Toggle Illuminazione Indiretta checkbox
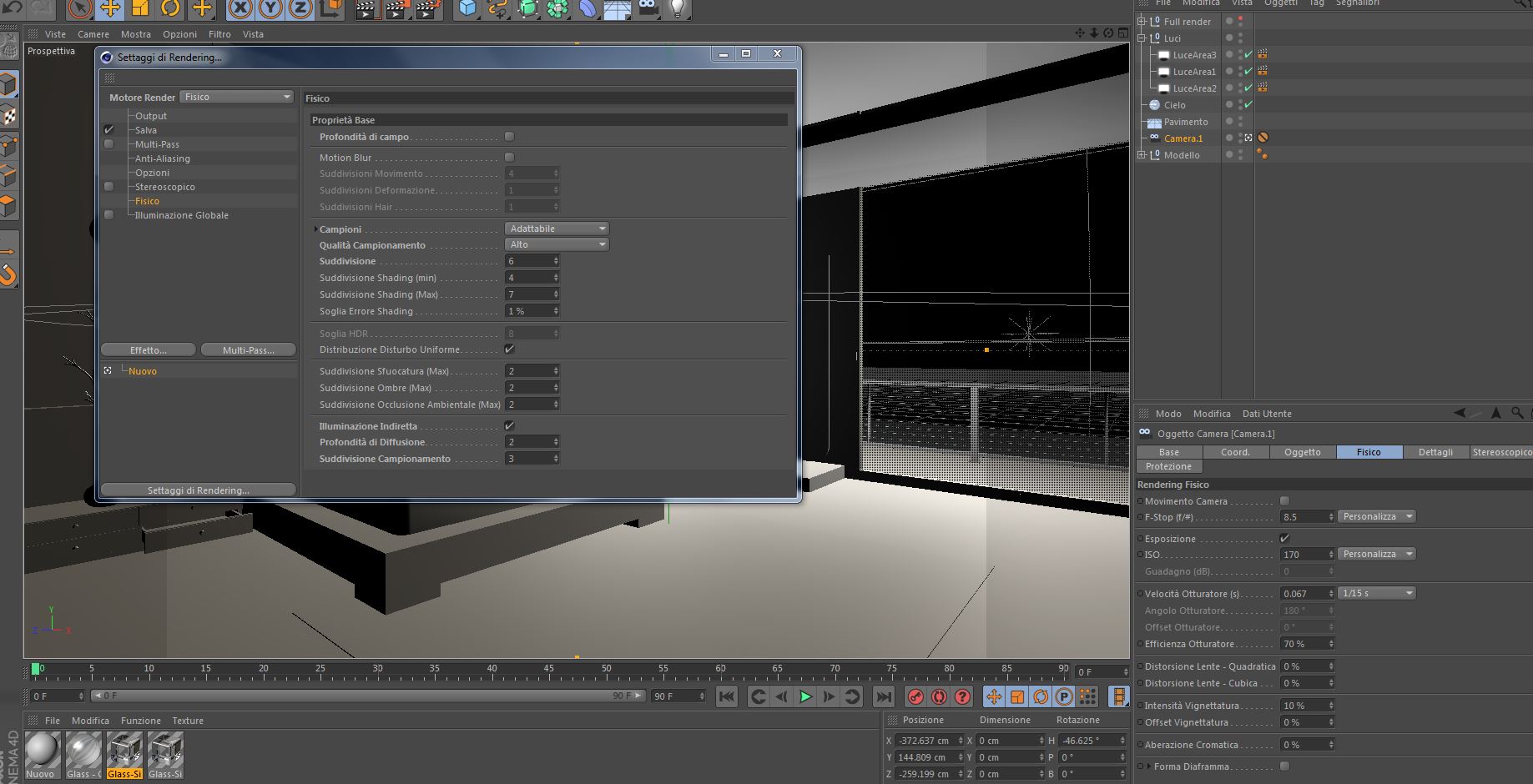 coord(509,425)
